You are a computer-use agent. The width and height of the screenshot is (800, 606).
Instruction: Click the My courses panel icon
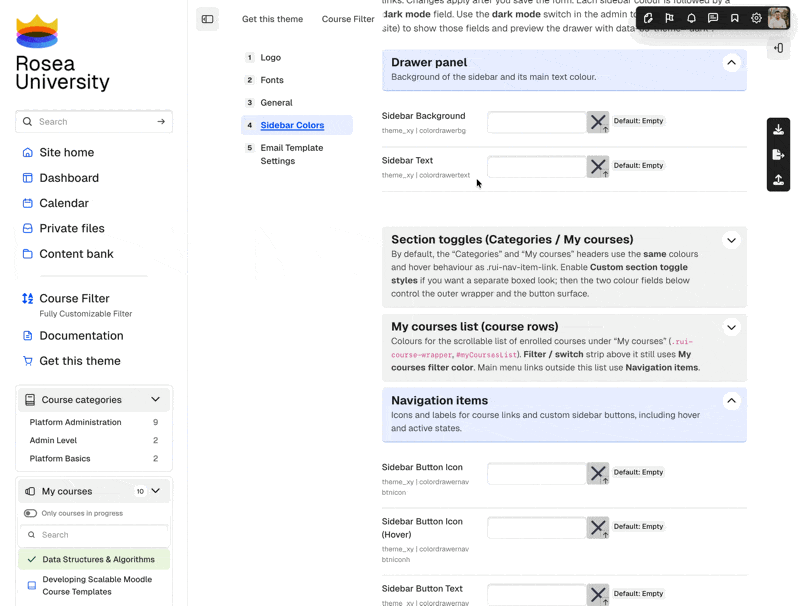[30, 491]
